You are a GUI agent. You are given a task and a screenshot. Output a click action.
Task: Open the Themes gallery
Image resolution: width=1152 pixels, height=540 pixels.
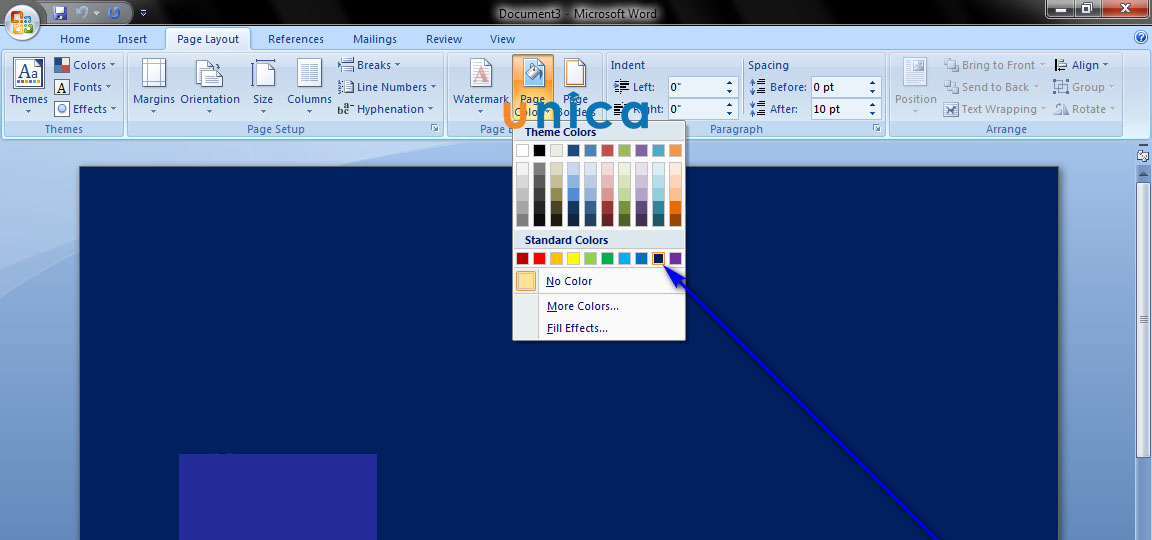[28, 85]
